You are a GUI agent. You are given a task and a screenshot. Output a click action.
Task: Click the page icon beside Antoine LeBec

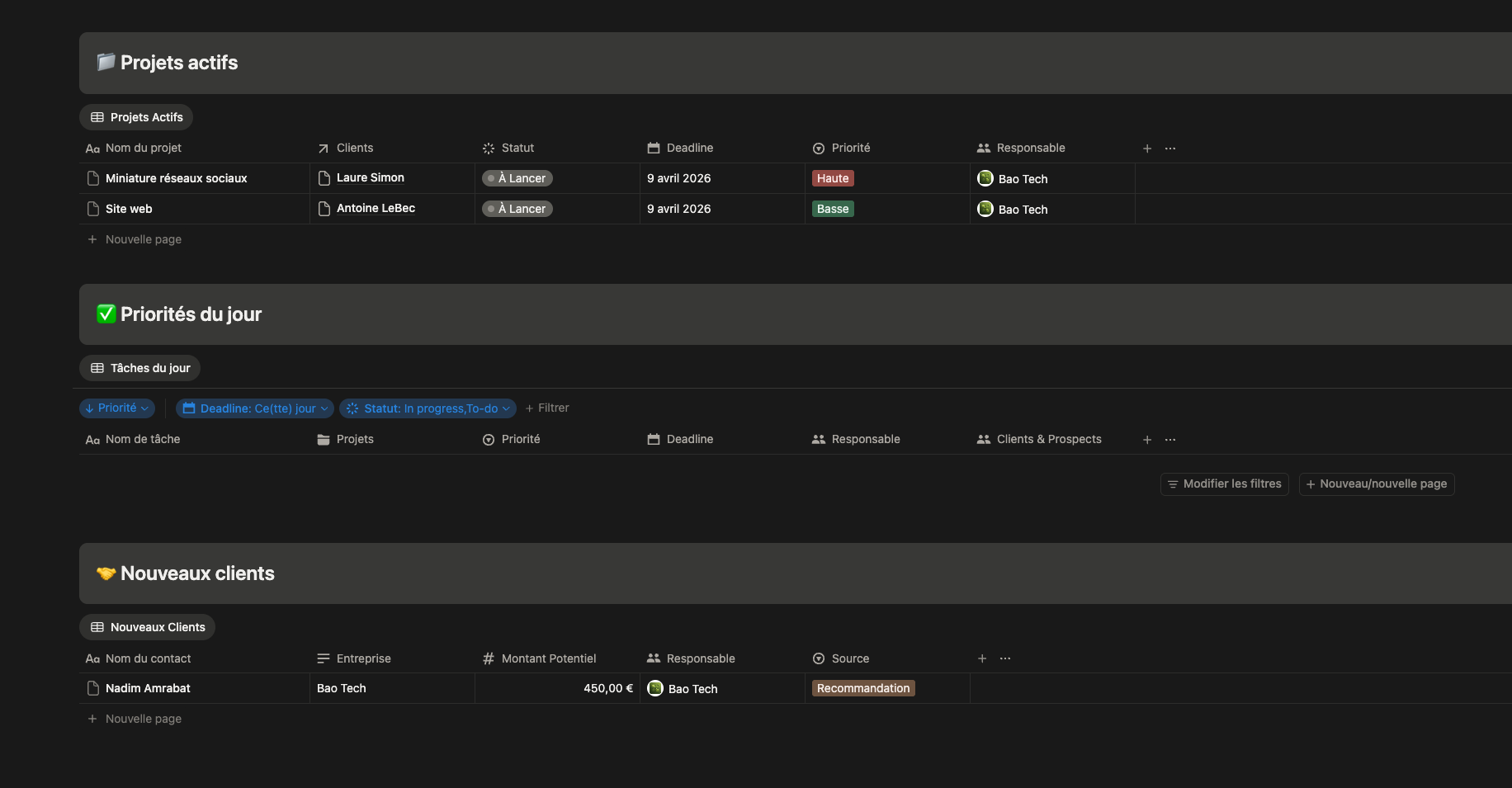324,209
